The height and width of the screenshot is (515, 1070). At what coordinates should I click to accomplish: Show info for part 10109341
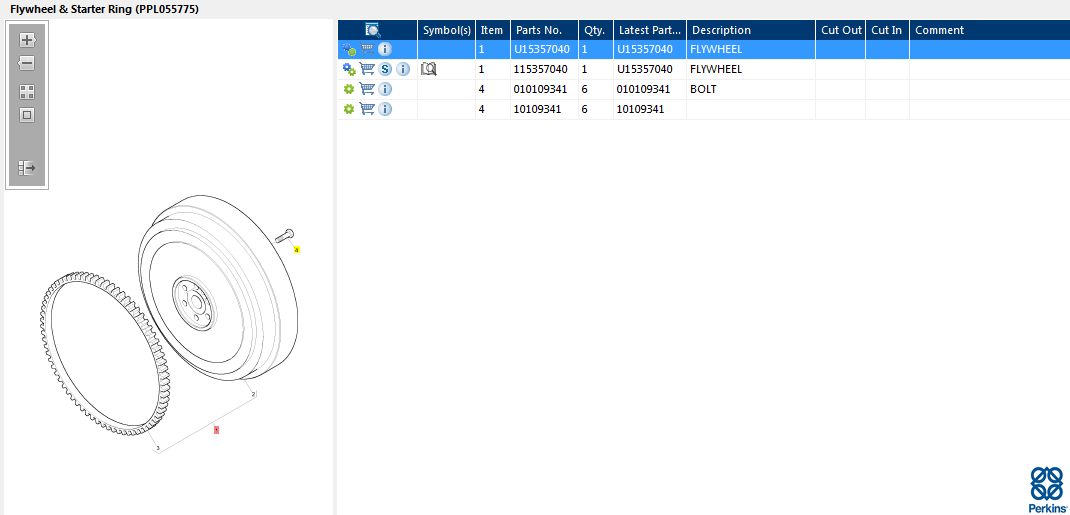[385, 109]
